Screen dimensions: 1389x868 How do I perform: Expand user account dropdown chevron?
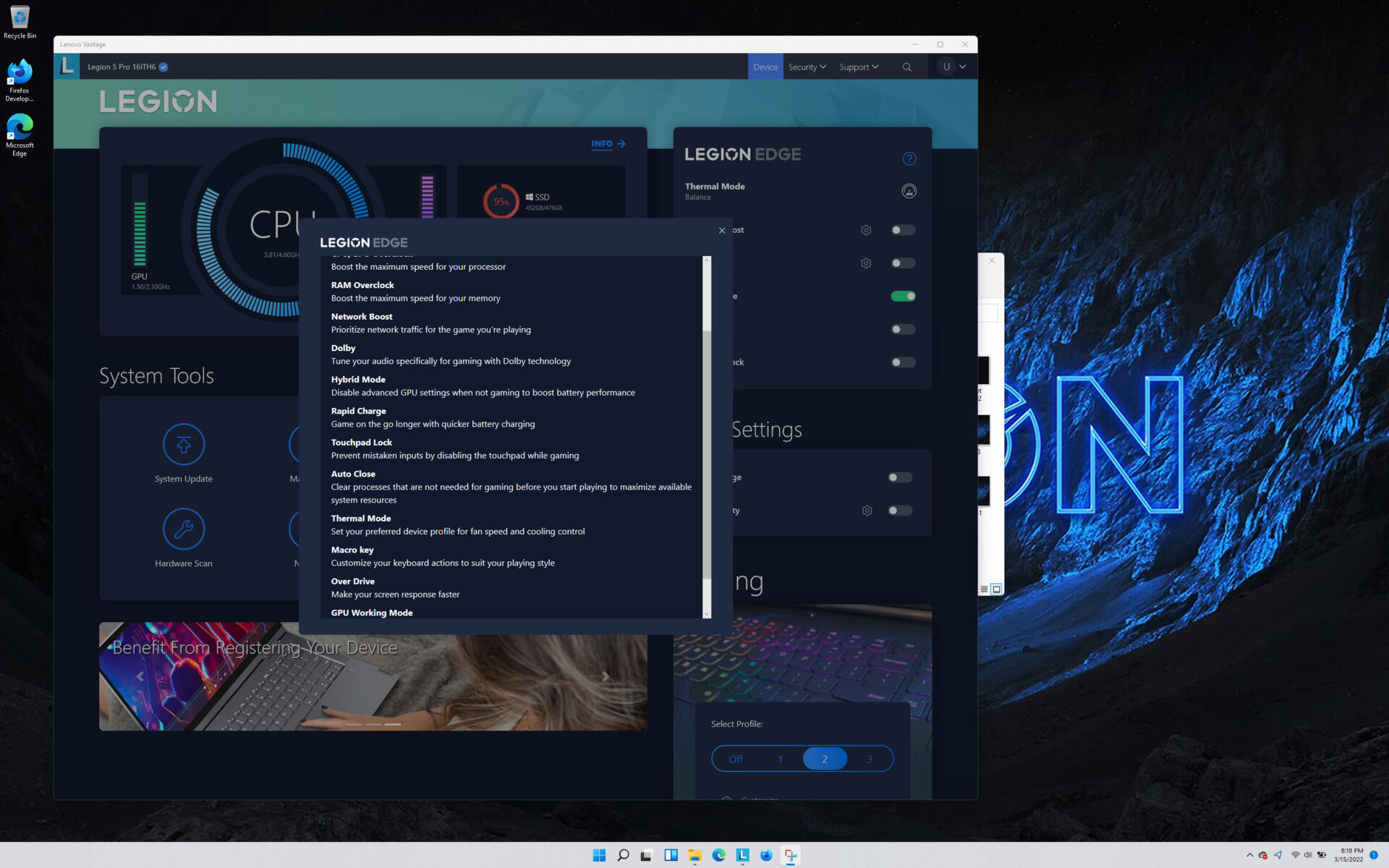pos(963,67)
